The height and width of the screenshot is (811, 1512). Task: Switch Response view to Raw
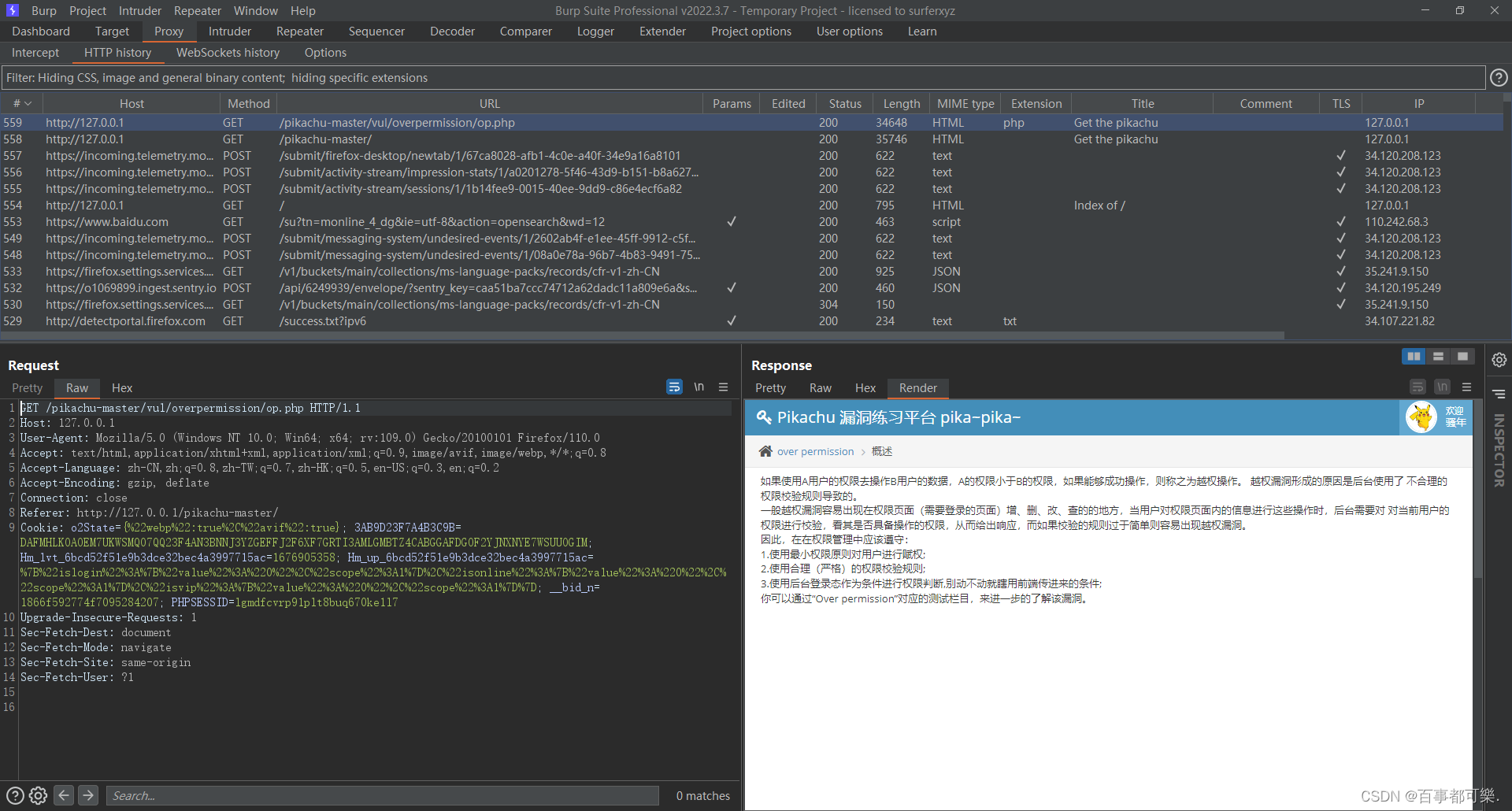[821, 388]
